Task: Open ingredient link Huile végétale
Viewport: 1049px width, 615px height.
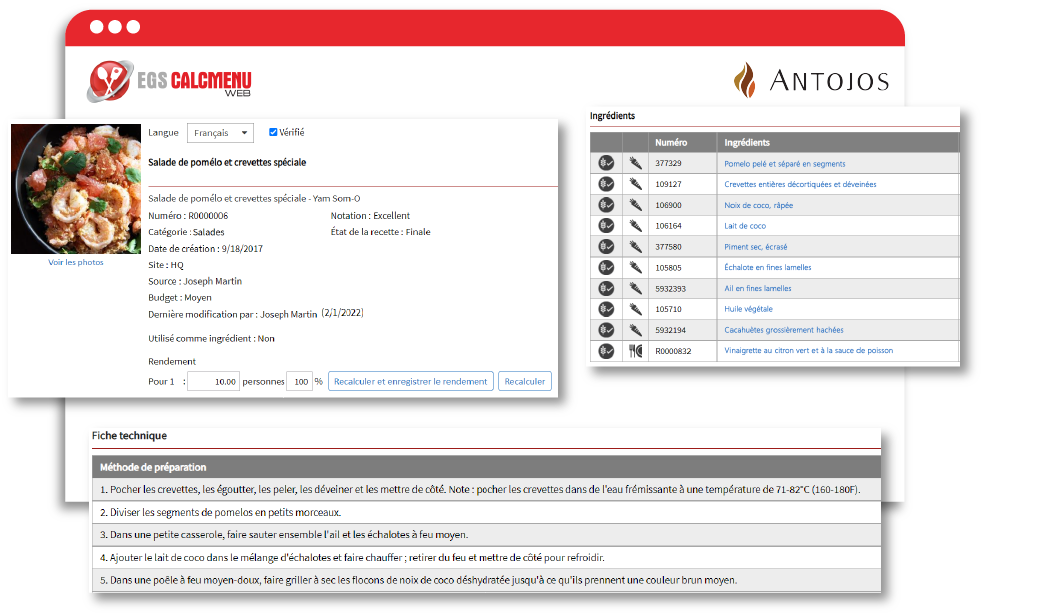Action: (748, 309)
